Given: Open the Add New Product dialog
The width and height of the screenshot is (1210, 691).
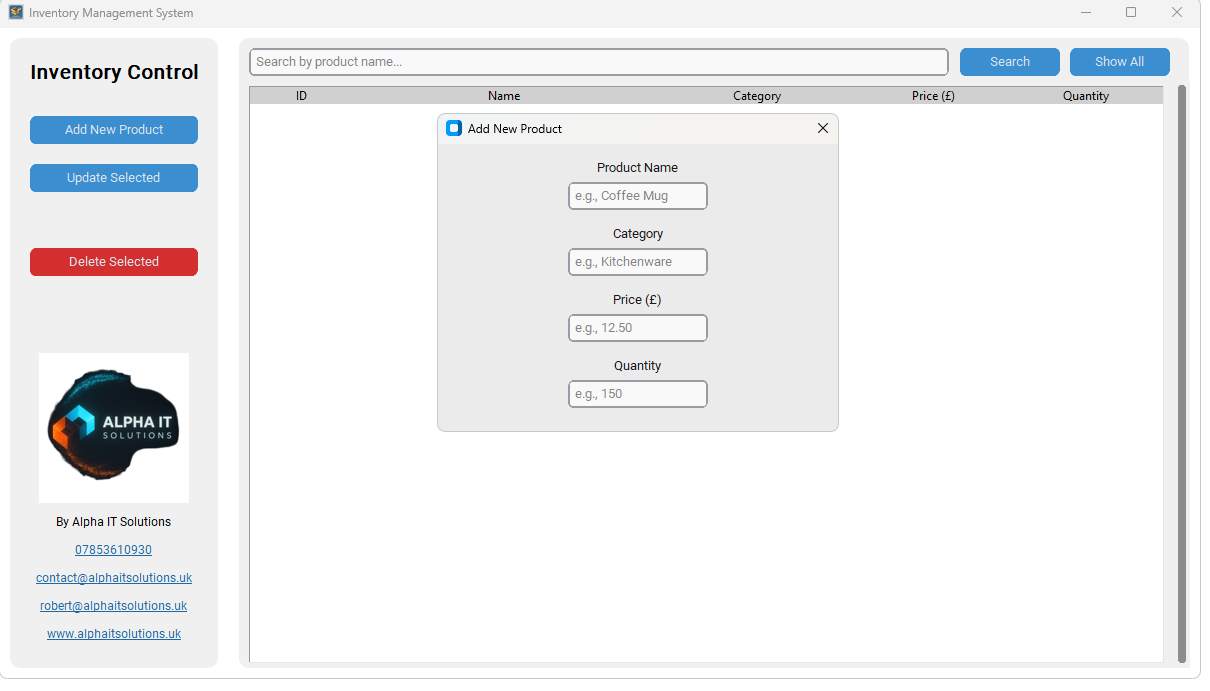Looking at the screenshot, I should tap(113, 129).
